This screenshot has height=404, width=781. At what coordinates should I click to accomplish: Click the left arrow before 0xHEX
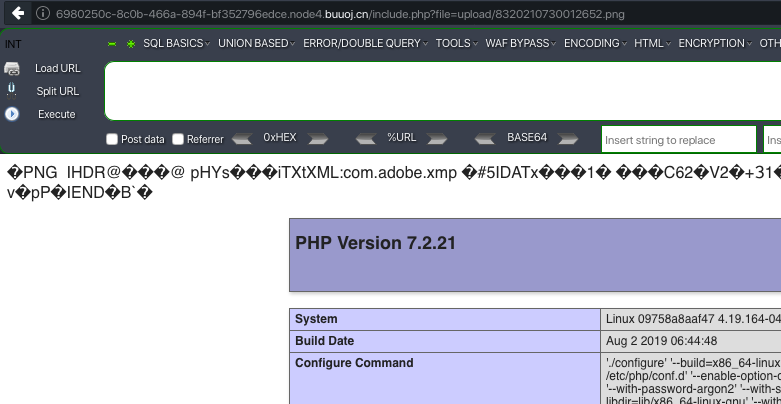pos(242,139)
